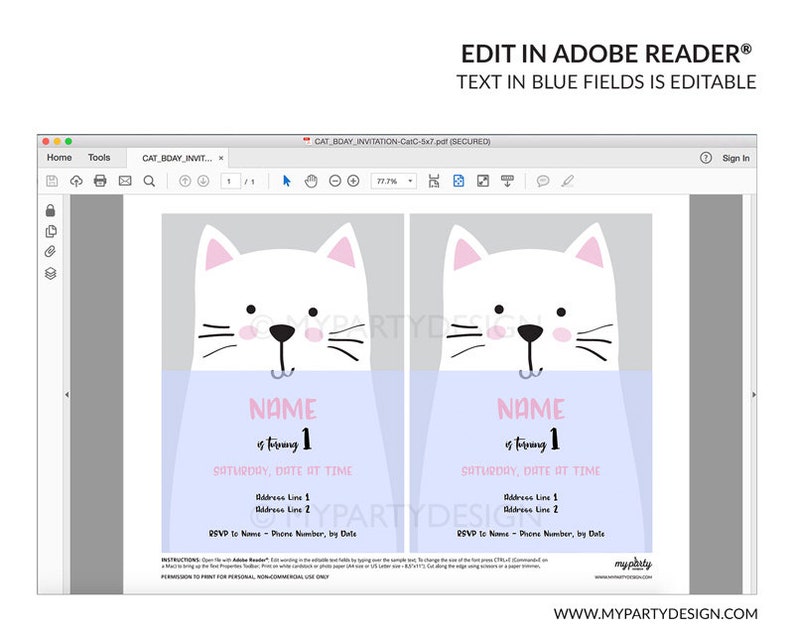Viewport: 794px width, 632px height.
Task: Send file by email envelope icon
Action: click(125, 181)
